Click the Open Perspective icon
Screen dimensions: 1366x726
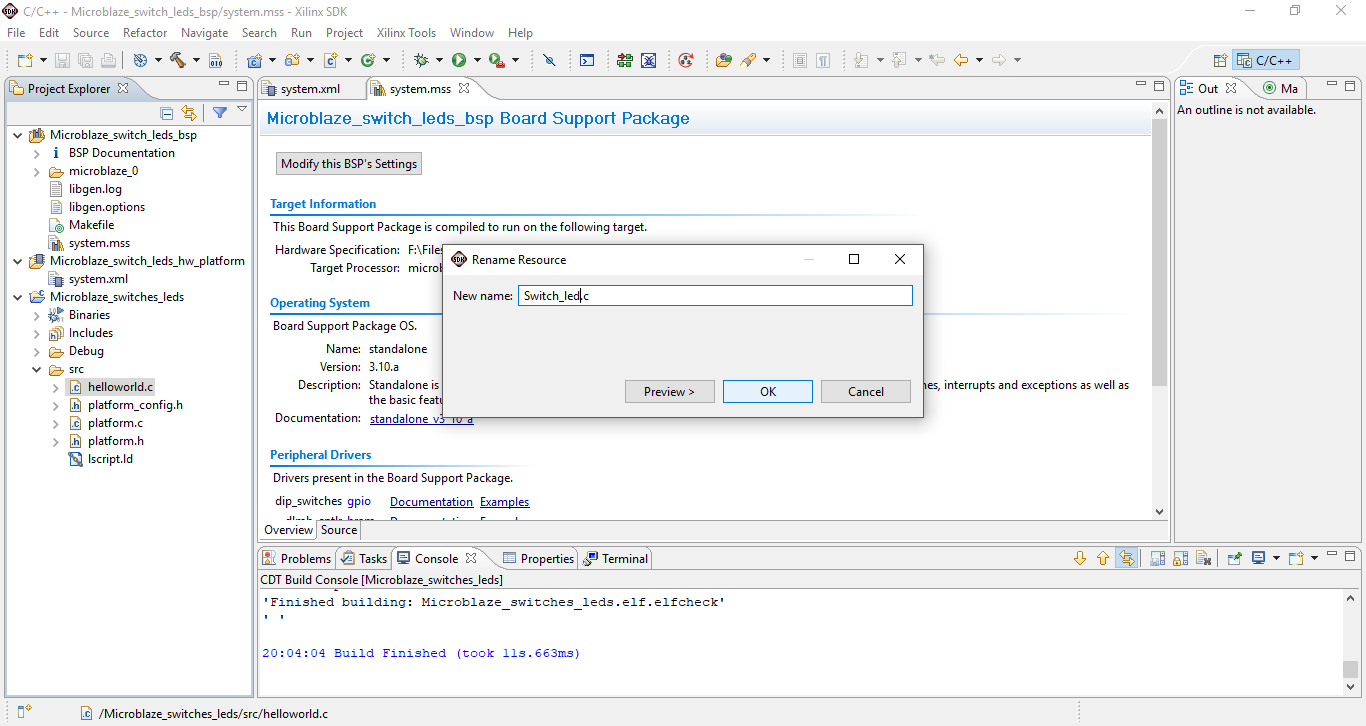1219,60
